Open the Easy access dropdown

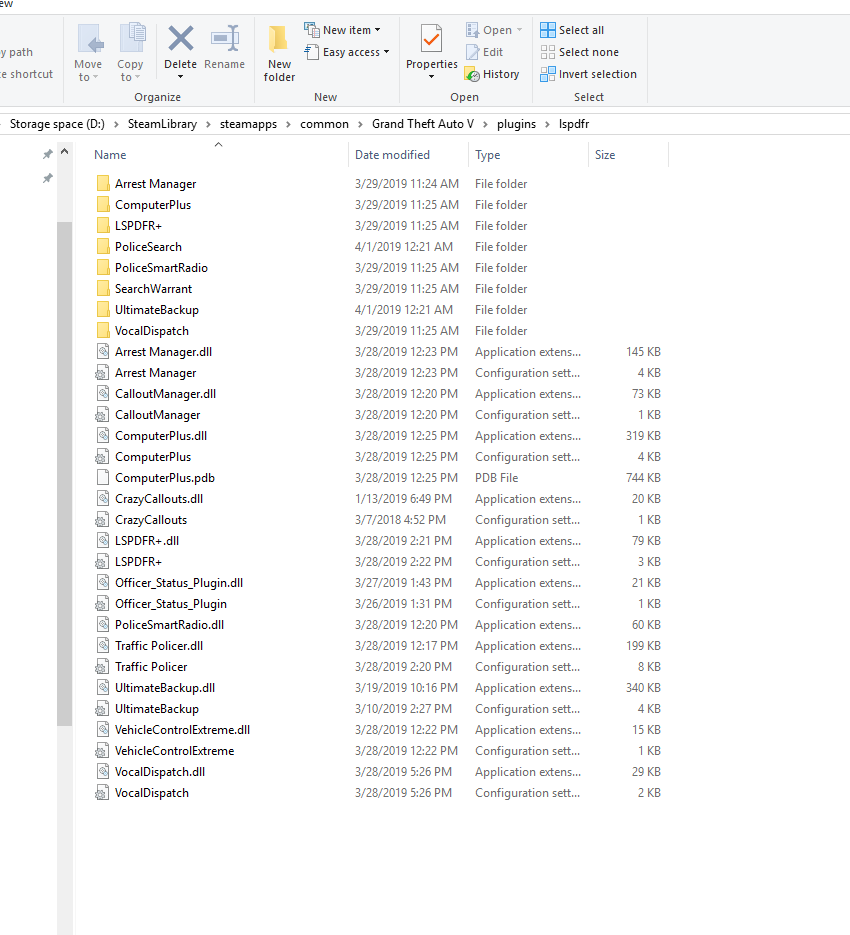click(347, 52)
